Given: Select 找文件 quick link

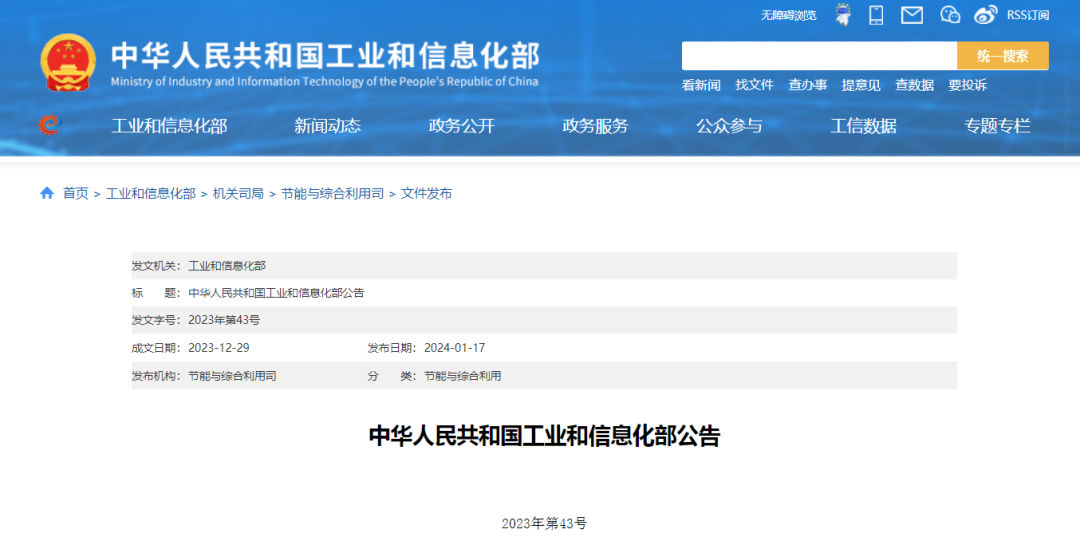Looking at the screenshot, I should click(x=754, y=85).
